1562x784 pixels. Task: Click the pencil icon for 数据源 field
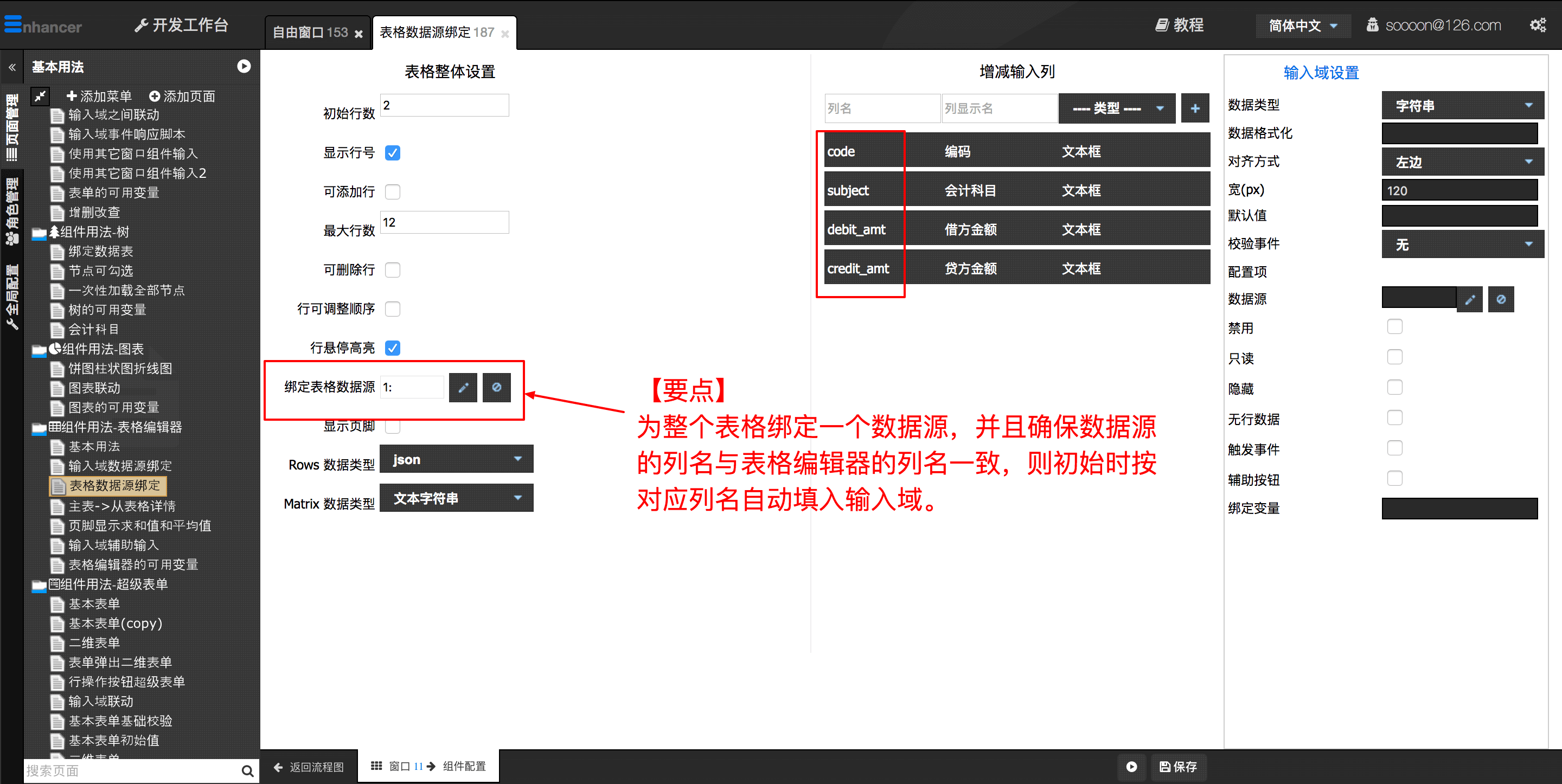[1469, 299]
